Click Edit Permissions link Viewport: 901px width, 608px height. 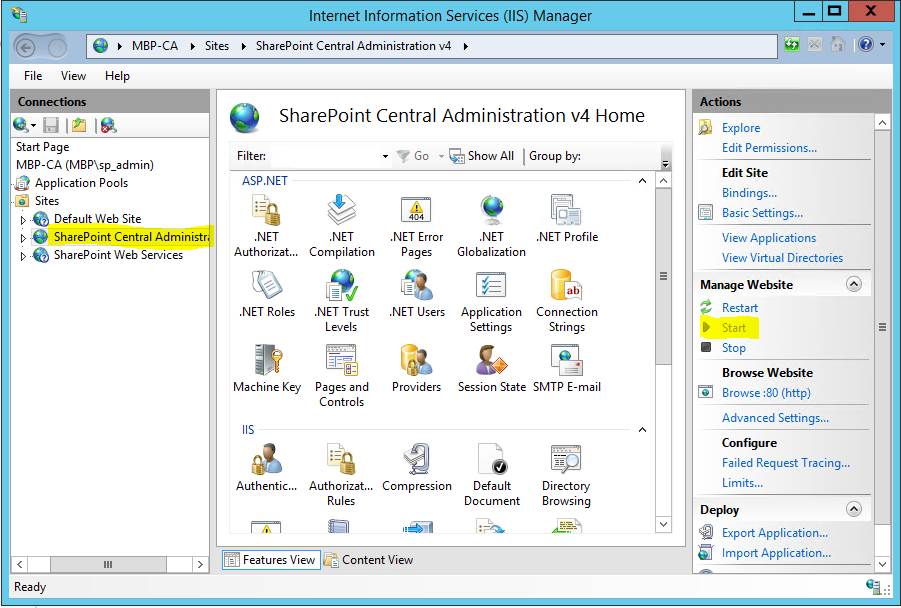(769, 148)
